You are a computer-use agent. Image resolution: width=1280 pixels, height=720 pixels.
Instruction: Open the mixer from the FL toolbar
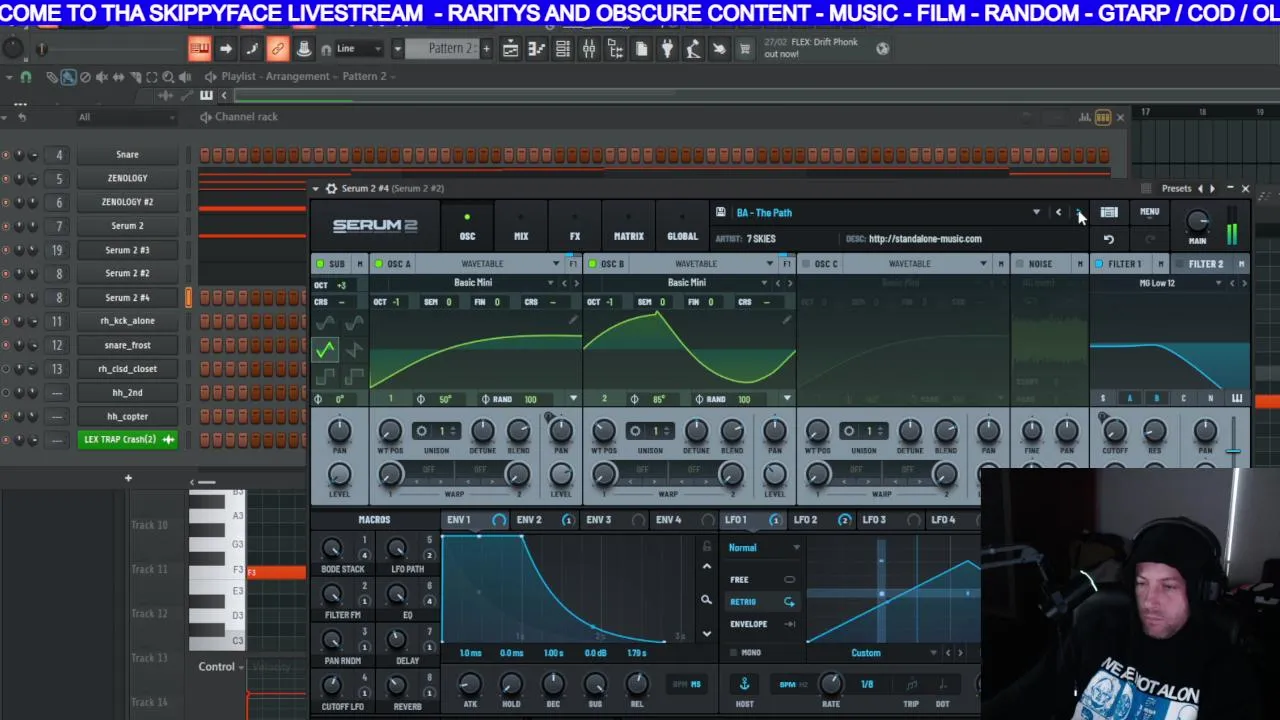589,49
